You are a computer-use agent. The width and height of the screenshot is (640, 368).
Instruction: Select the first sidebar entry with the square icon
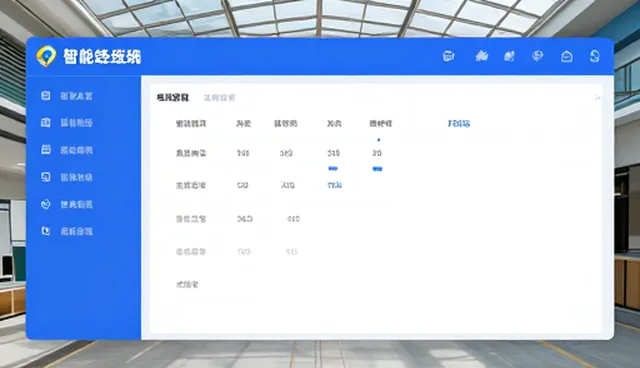[x=67, y=96]
